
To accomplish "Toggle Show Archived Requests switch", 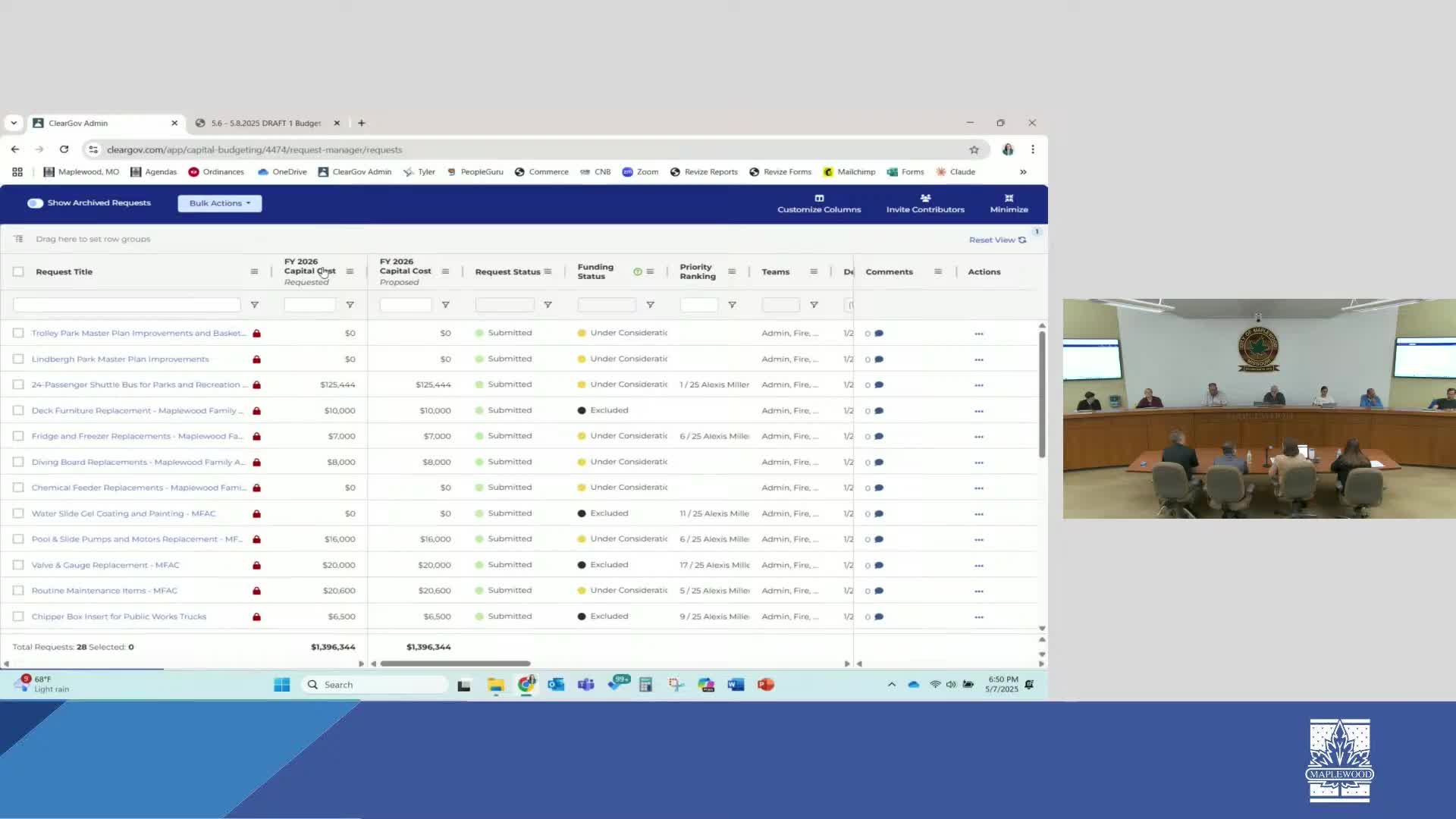I will point(35,203).
